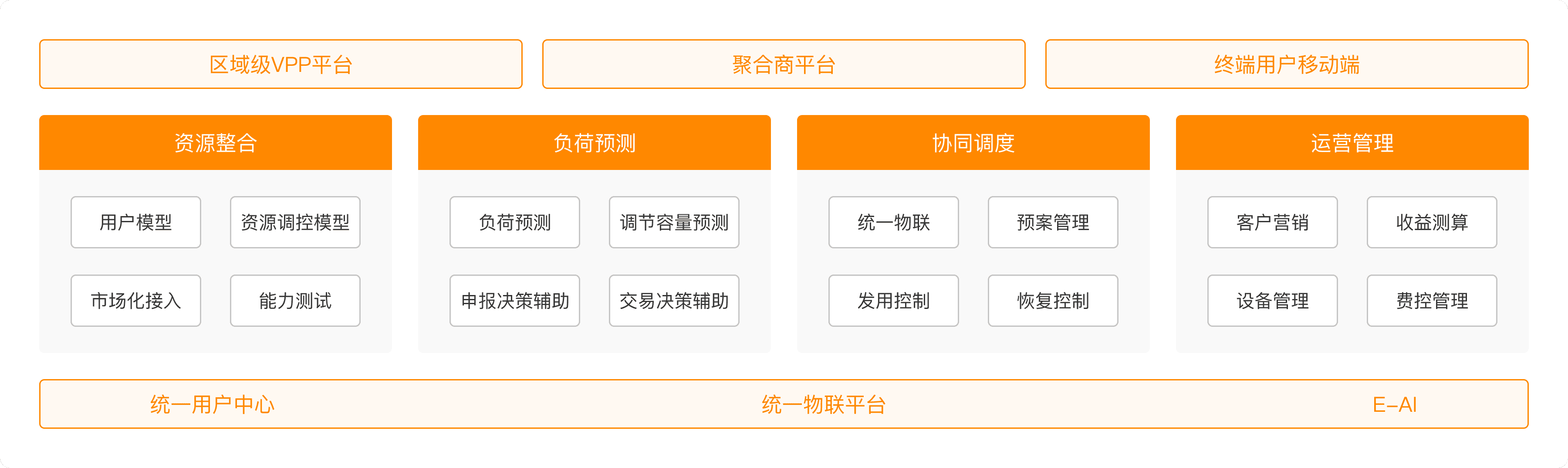The width and height of the screenshot is (1568, 468).
Task: Select 资源调控模型 module
Action: coord(295,222)
